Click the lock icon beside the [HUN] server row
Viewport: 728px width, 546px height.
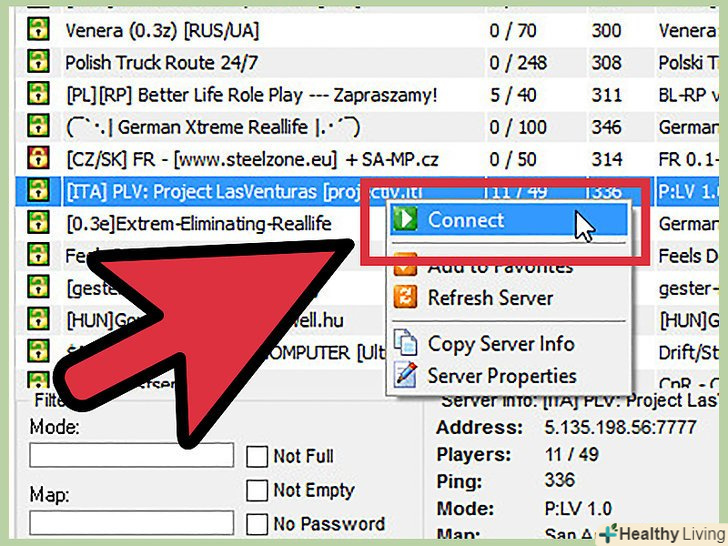click(x=38, y=319)
